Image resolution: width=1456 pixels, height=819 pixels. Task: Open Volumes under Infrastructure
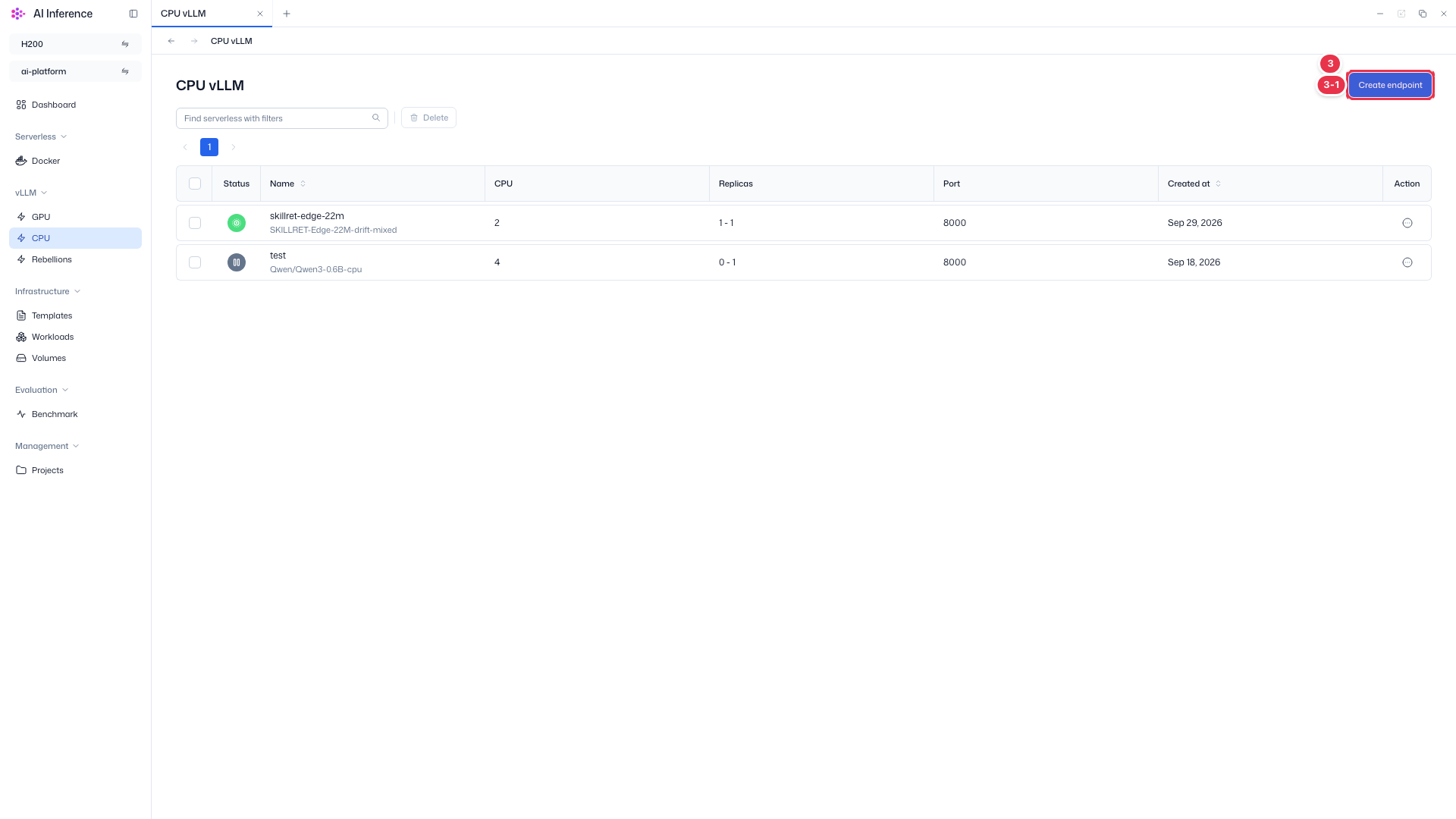[75, 358]
